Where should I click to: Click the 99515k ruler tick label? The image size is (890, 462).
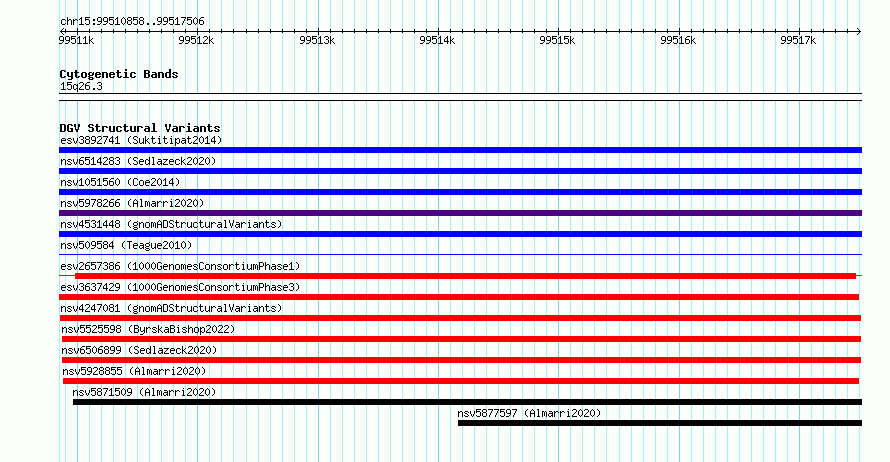click(x=557, y=40)
